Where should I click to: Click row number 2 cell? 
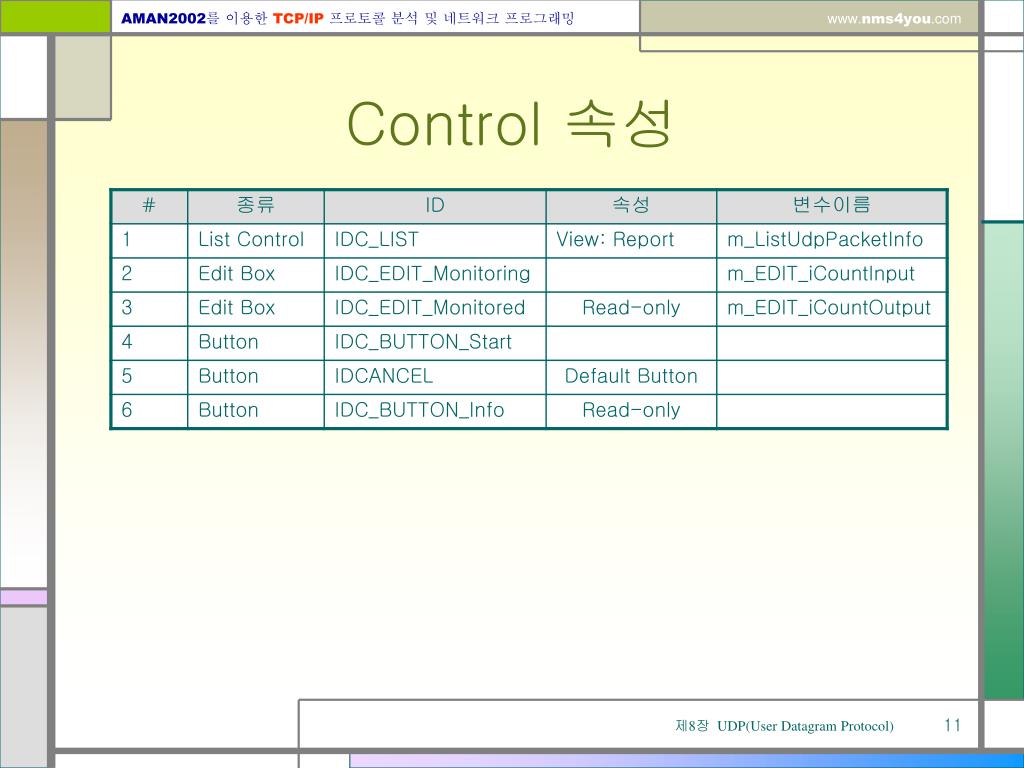tap(150, 274)
